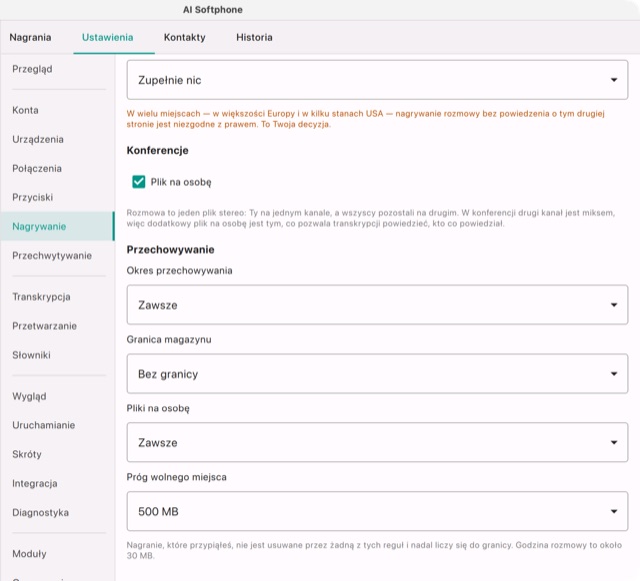The width and height of the screenshot is (640, 581).
Task: Go to the Historia tab
Action: pyautogui.click(x=254, y=37)
